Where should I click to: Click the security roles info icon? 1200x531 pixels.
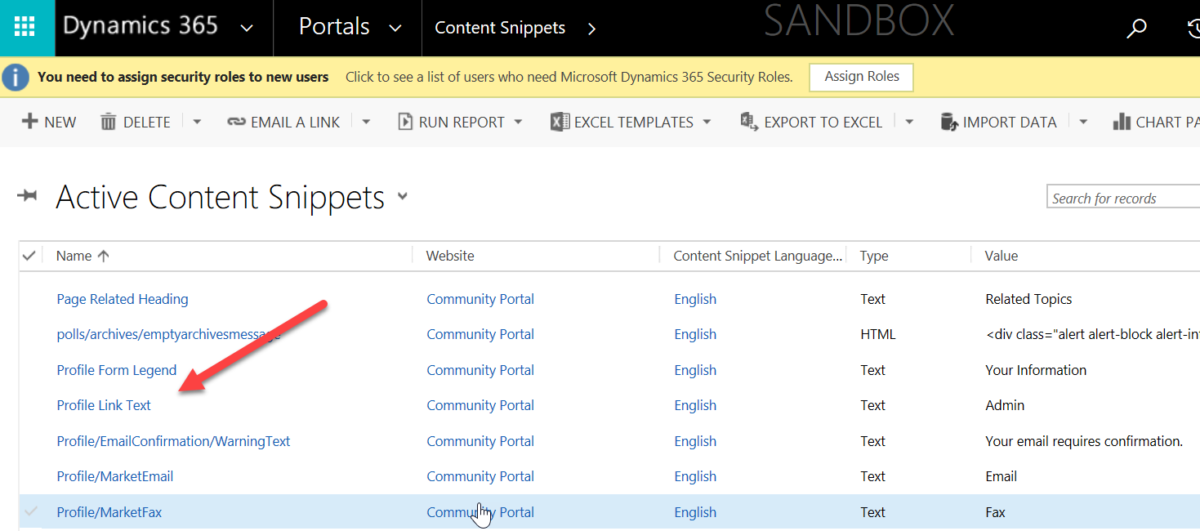point(16,76)
